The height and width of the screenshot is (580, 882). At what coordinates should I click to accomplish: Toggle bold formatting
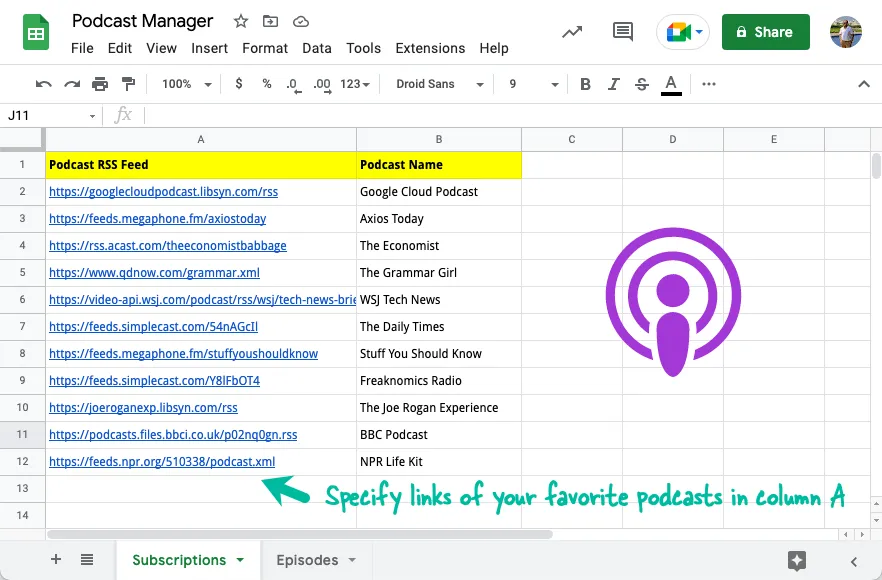coord(585,84)
